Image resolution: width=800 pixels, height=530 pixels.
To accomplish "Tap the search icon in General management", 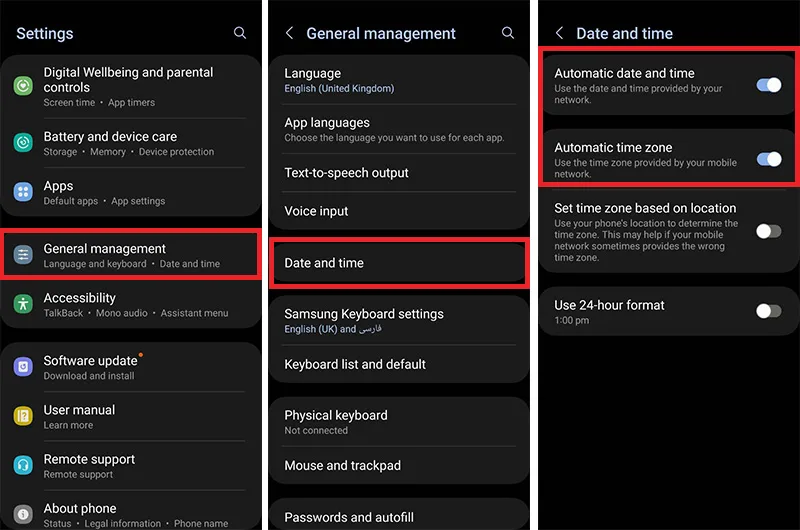I will tap(508, 33).
